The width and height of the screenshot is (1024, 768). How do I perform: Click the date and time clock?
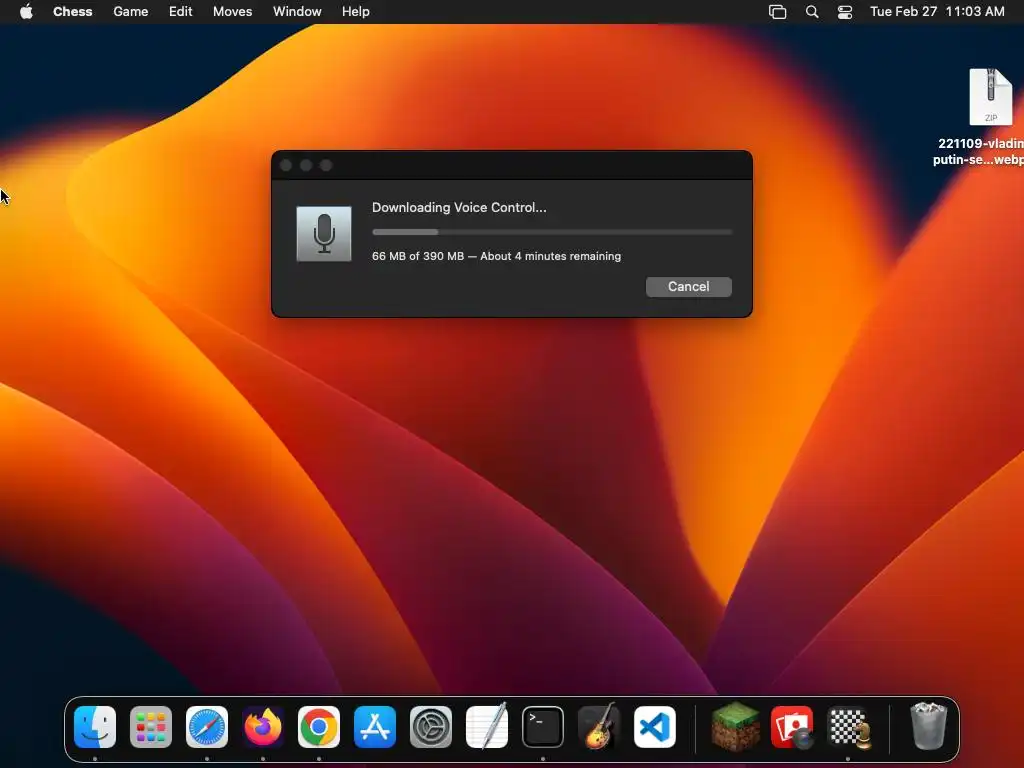click(937, 11)
